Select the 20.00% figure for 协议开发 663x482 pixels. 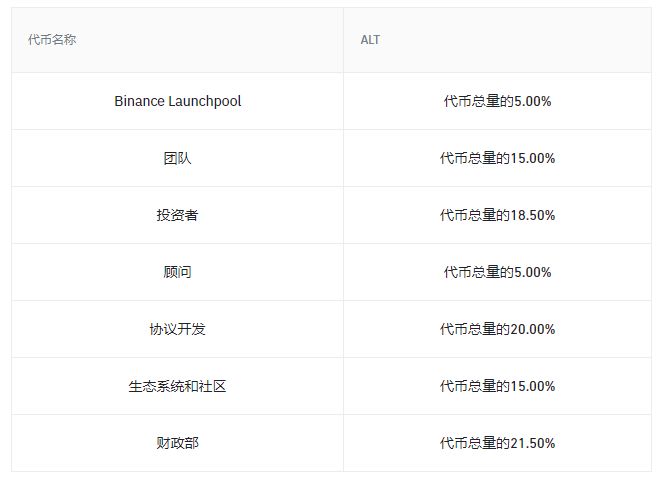(533, 329)
